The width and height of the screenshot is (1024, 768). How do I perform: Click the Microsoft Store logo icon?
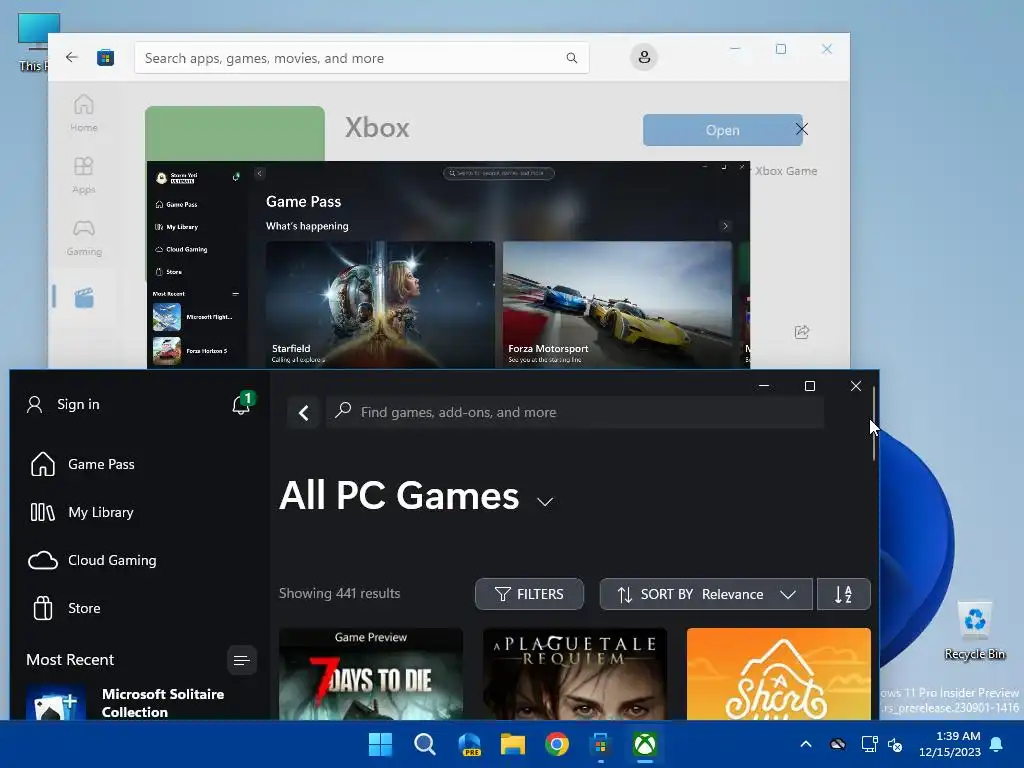click(105, 58)
